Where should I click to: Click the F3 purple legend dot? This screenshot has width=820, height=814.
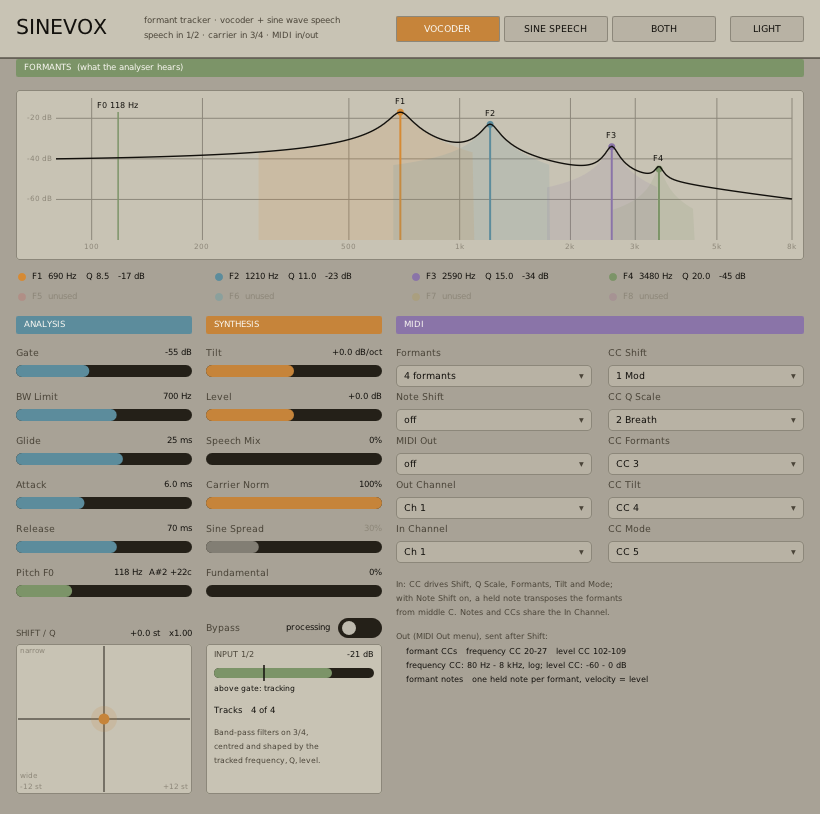tap(416, 277)
